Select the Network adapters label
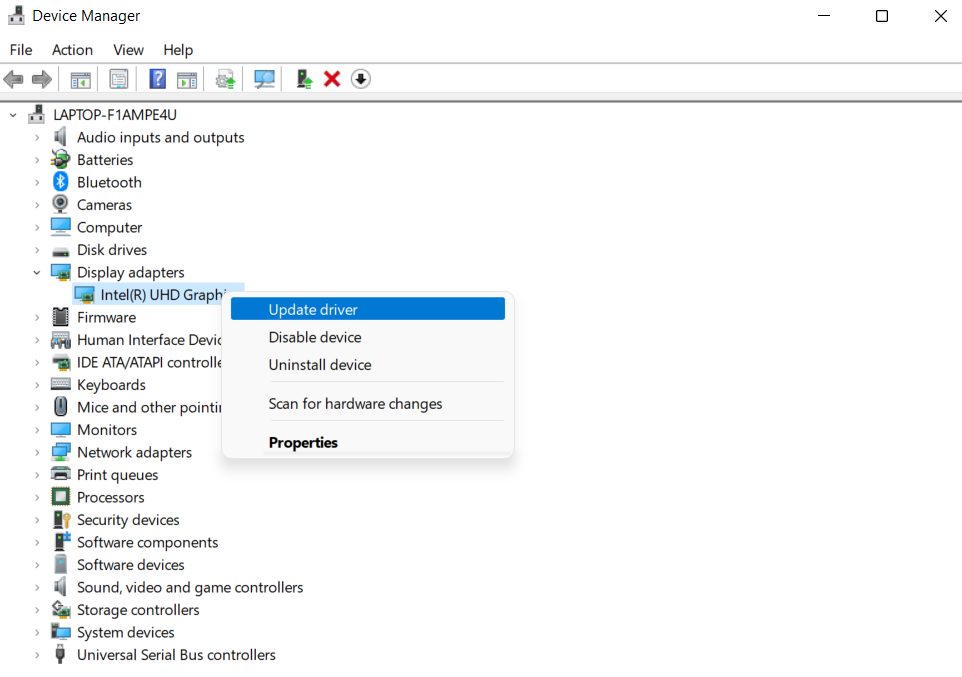The height and width of the screenshot is (677, 962). [x=134, y=452]
